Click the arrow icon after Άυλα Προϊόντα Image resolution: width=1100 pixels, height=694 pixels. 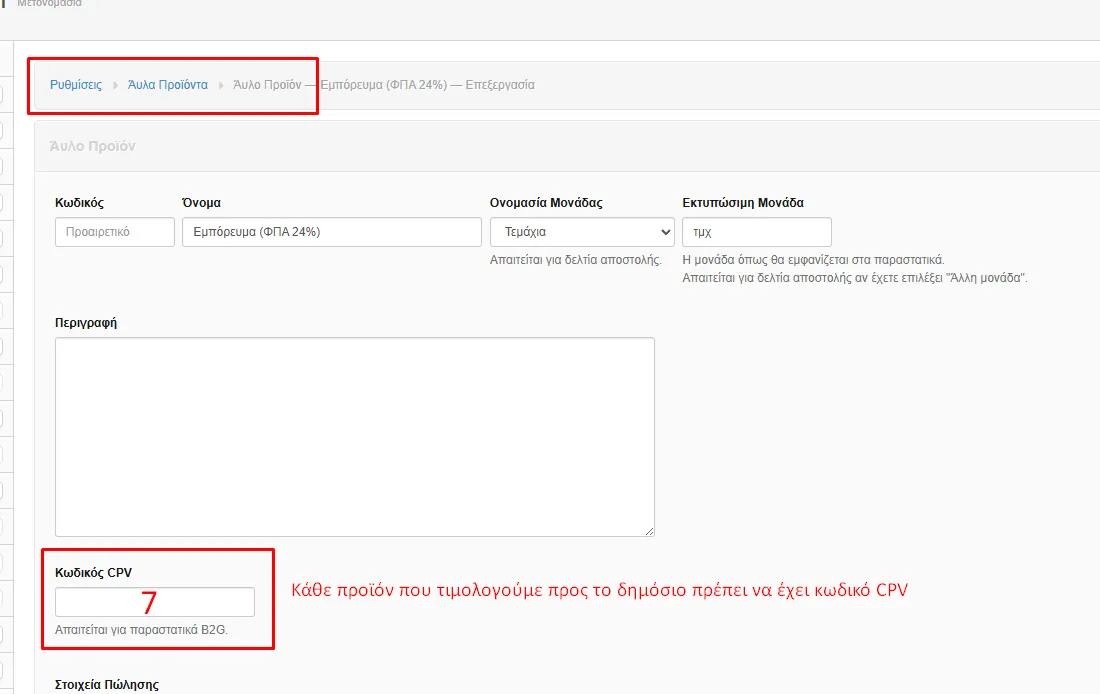[x=221, y=85]
